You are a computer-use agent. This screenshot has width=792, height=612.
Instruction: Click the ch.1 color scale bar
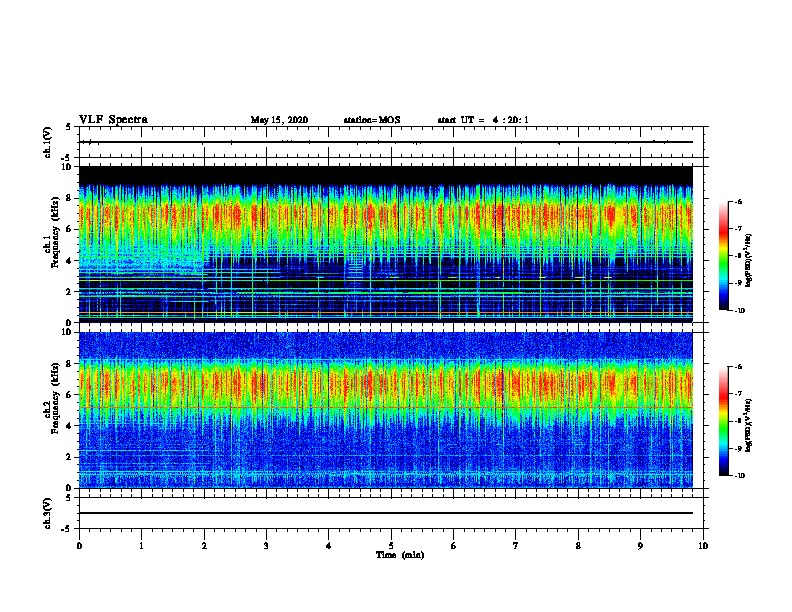[724, 256]
